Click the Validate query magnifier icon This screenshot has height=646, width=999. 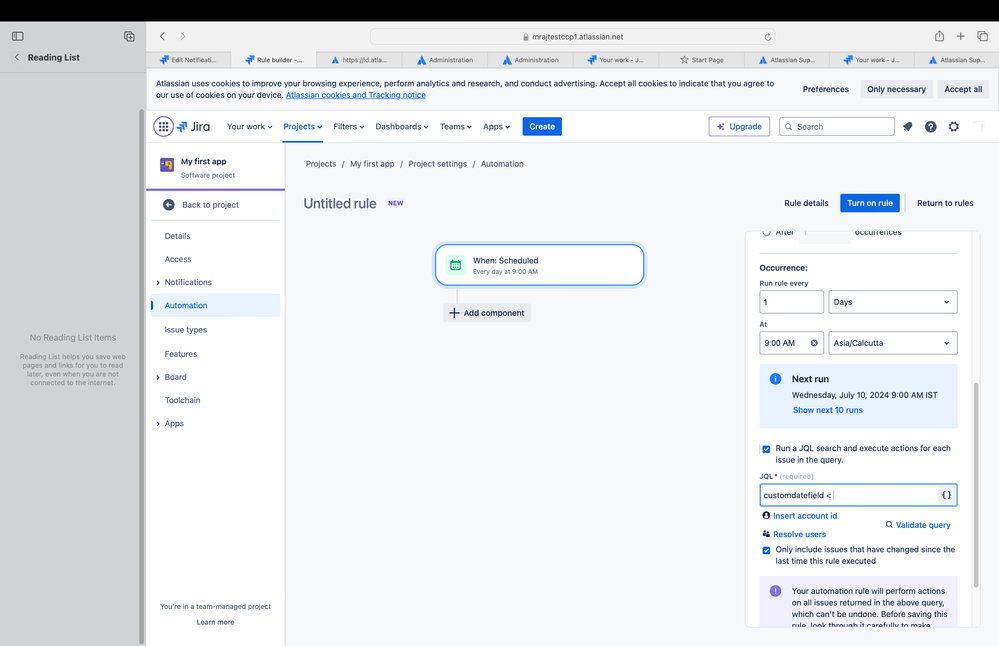pyautogui.click(x=889, y=524)
